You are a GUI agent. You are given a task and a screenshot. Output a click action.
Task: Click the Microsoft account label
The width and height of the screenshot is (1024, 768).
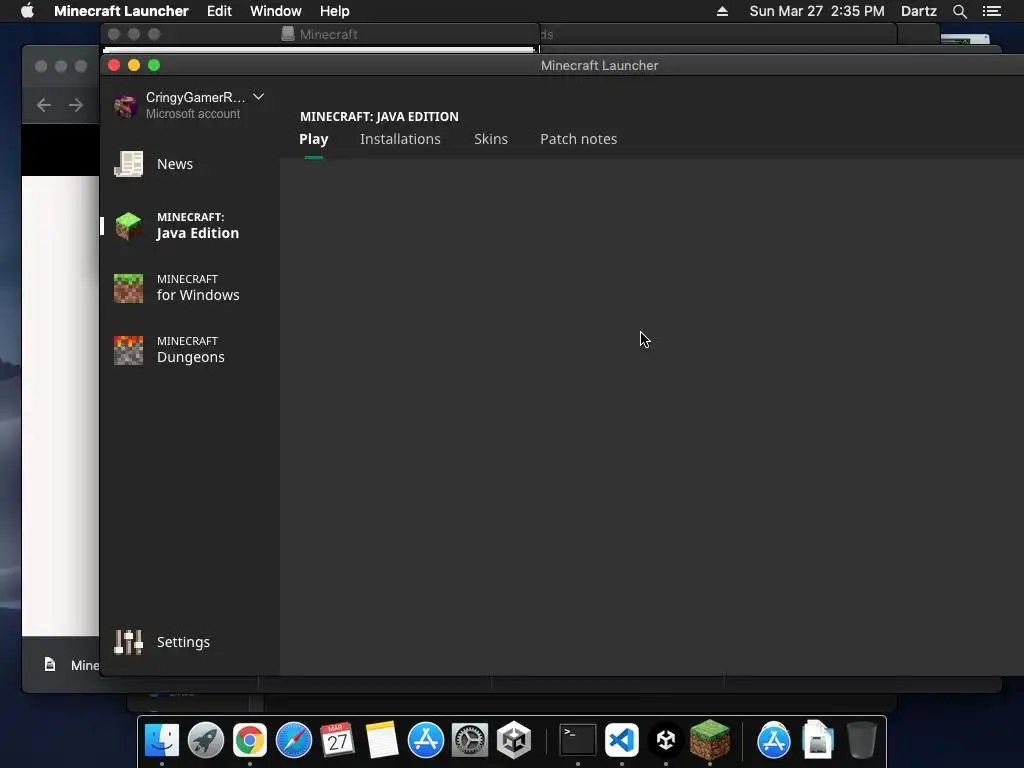(193, 114)
